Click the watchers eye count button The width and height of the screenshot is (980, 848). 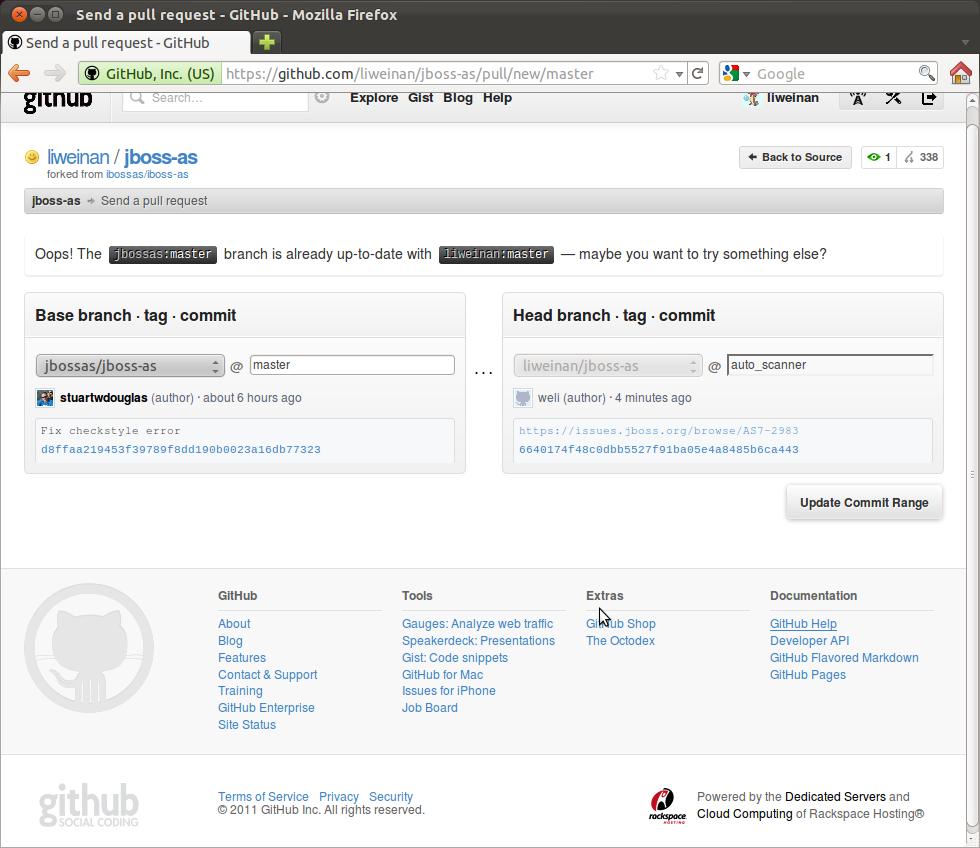[x=878, y=157]
